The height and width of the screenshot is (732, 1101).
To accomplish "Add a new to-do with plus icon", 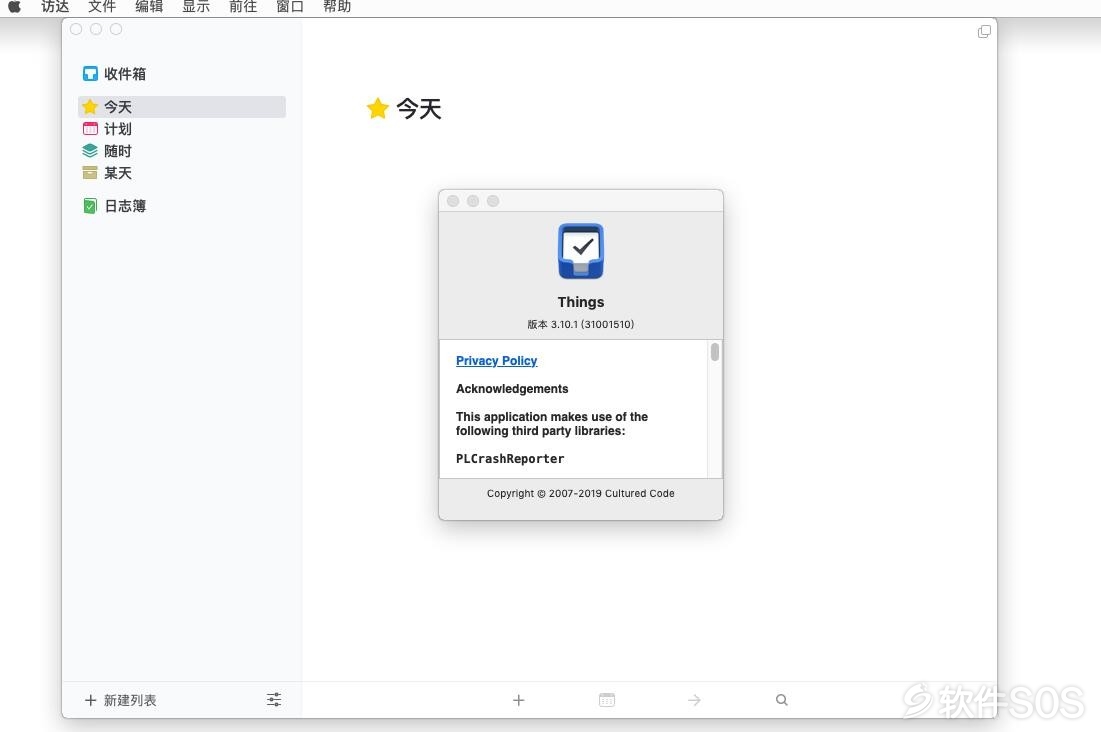I will click(518, 700).
